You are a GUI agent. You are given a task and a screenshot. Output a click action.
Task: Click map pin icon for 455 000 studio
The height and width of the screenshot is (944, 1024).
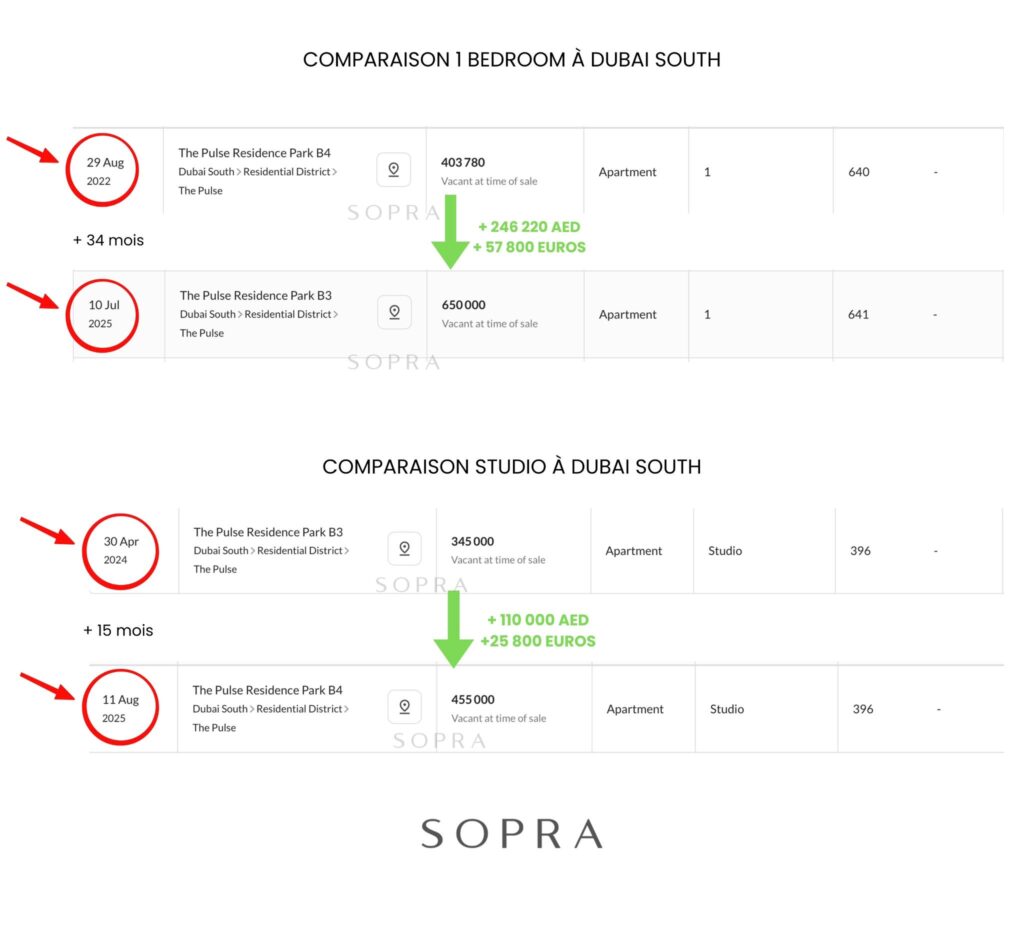click(404, 706)
